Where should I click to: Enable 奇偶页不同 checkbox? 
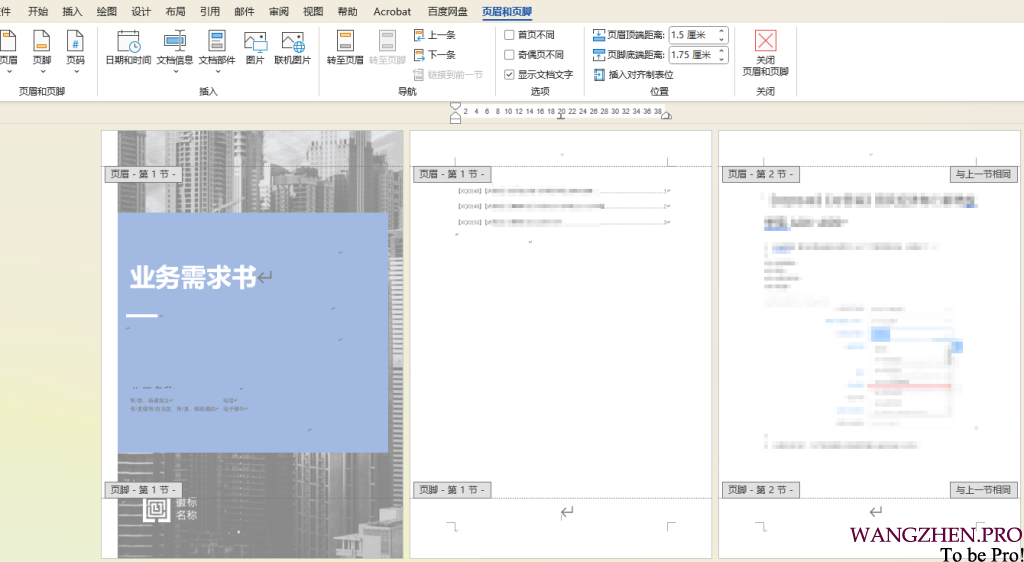coord(510,55)
